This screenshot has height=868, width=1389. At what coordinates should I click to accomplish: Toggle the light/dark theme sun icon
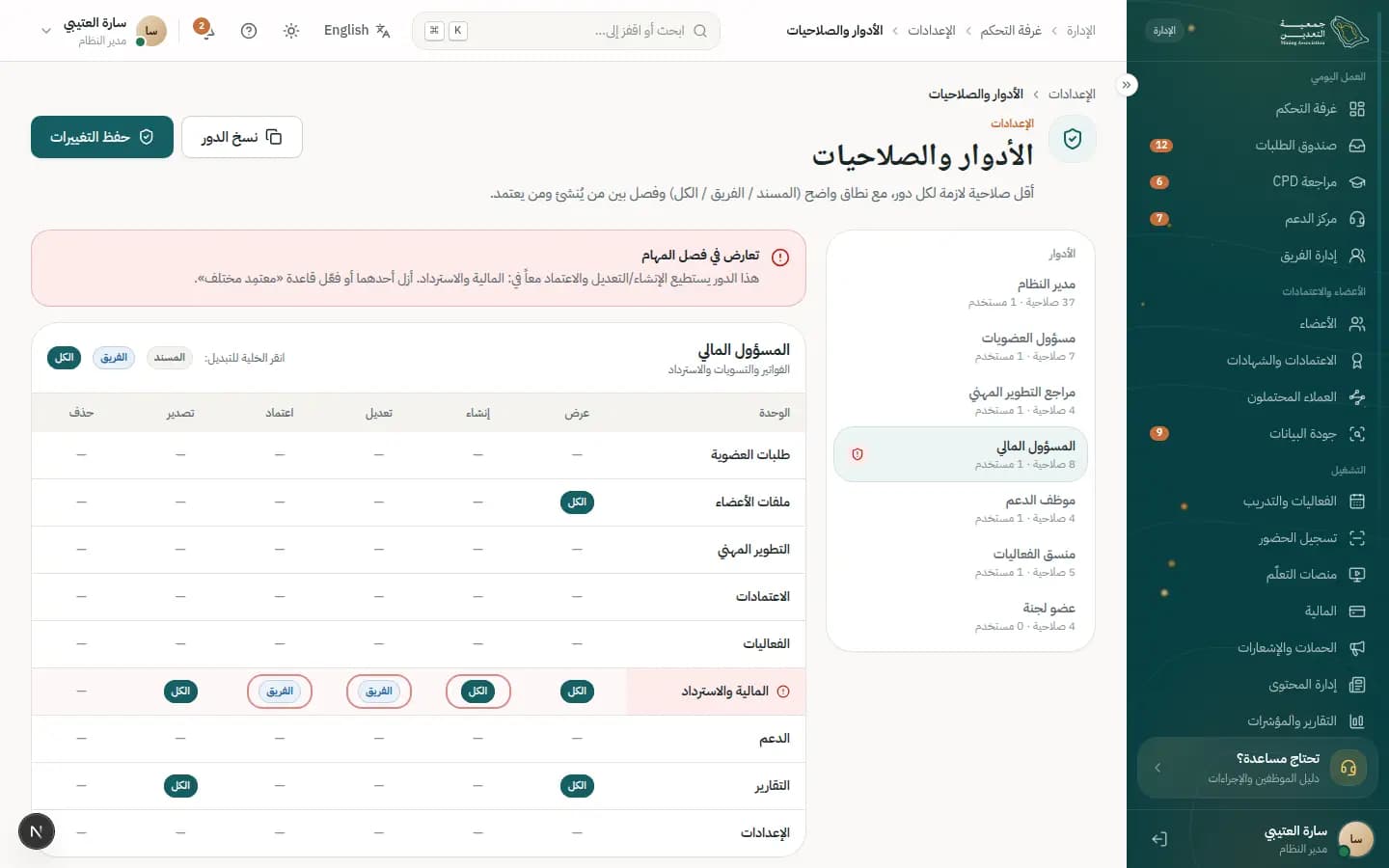pyautogui.click(x=291, y=31)
